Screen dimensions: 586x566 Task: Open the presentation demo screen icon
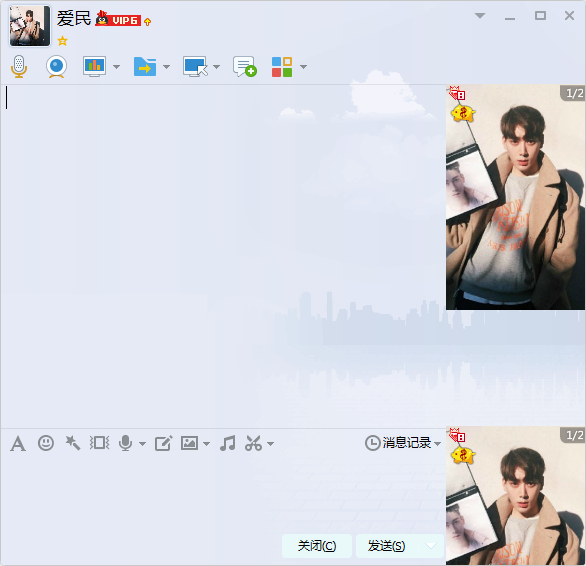pos(94,67)
